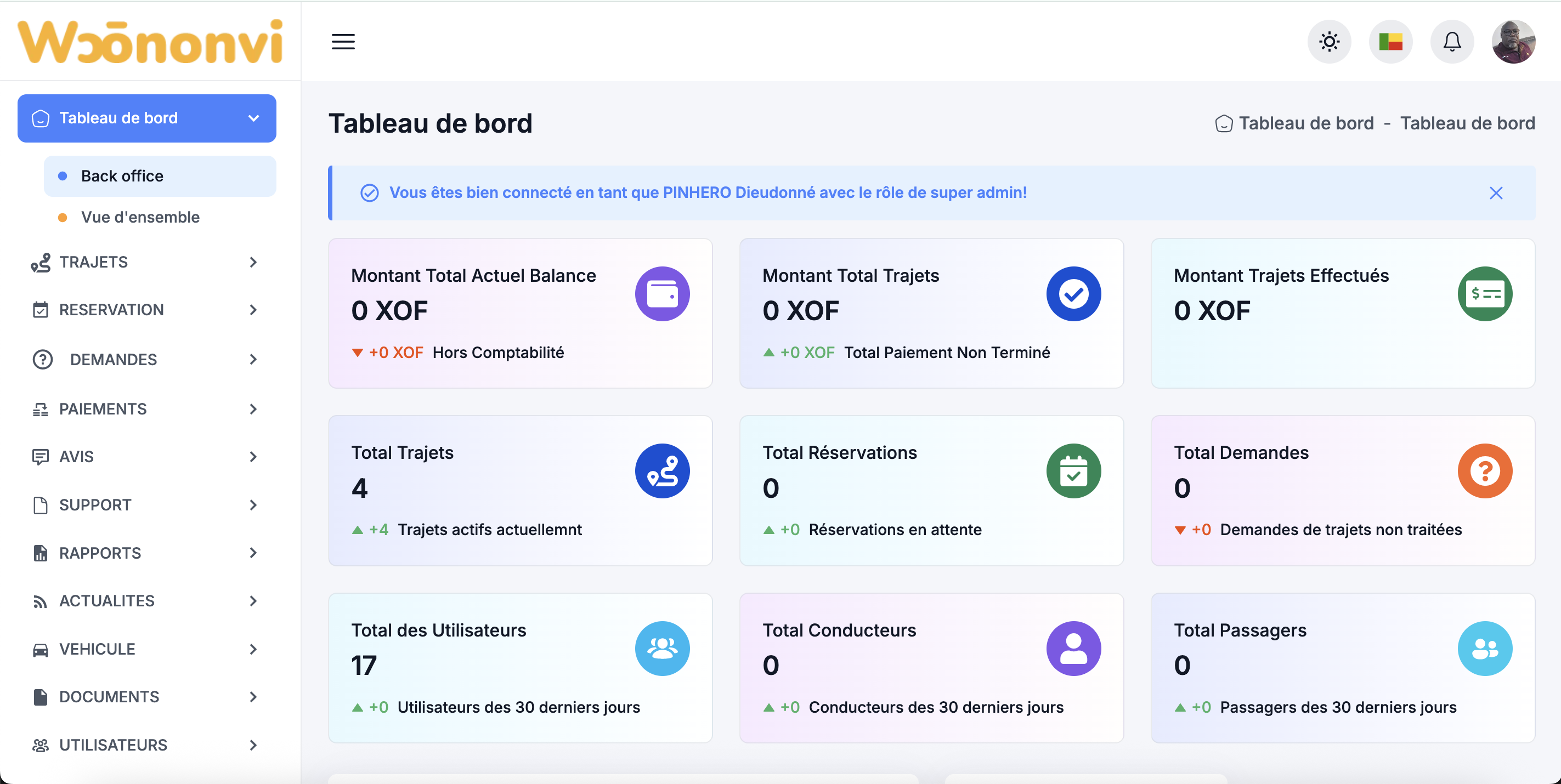Screen dimensions: 1561x784
Task: Toggle the sidebar with hamburger menu
Action: click(342, 41)
